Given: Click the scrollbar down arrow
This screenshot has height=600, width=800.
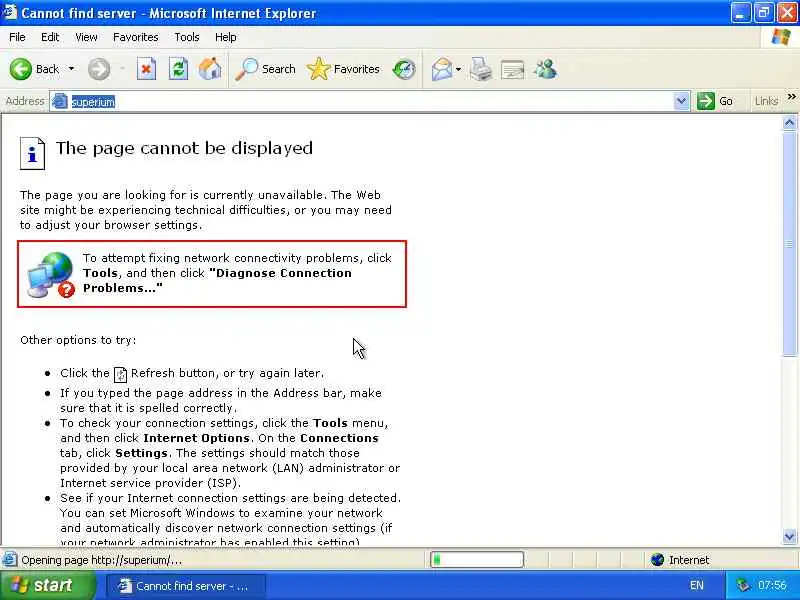Looking at the screenshot, I should coord(789,536).
